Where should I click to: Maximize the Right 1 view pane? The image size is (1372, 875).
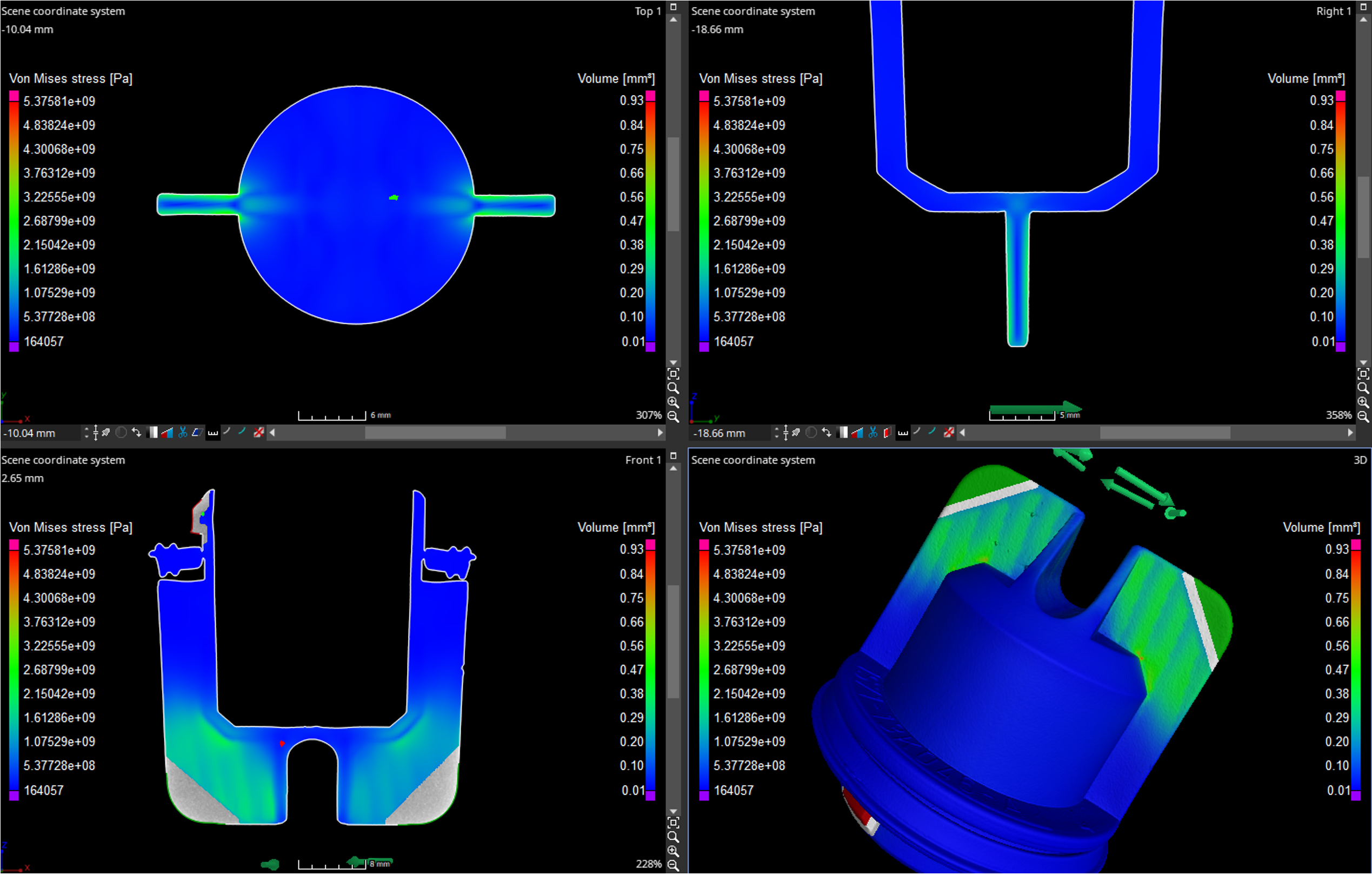click(1363, 7)
